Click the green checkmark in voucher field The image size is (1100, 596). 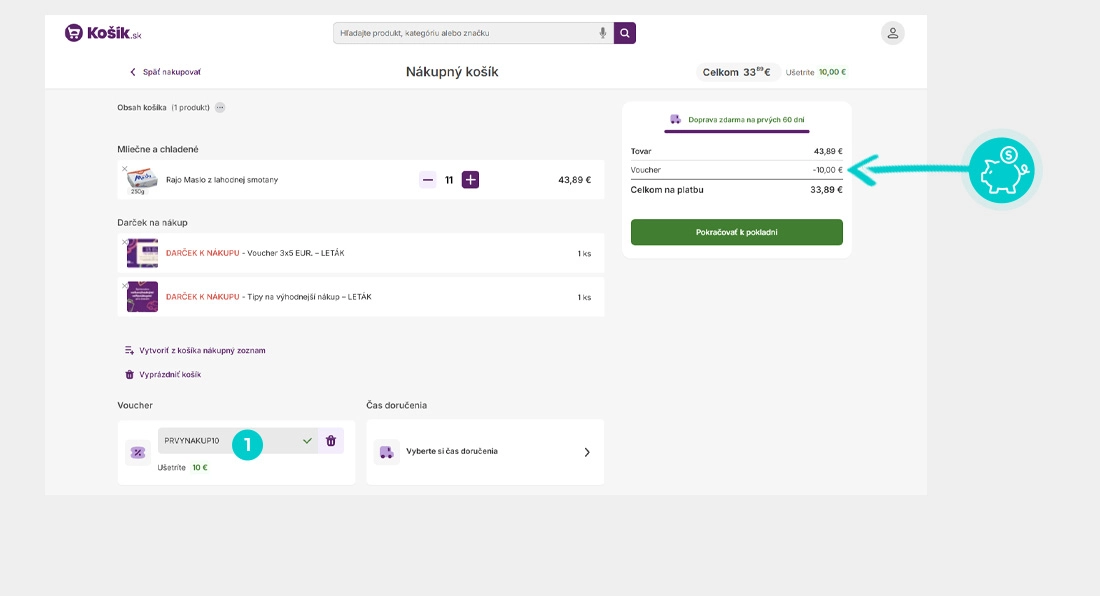307,441
